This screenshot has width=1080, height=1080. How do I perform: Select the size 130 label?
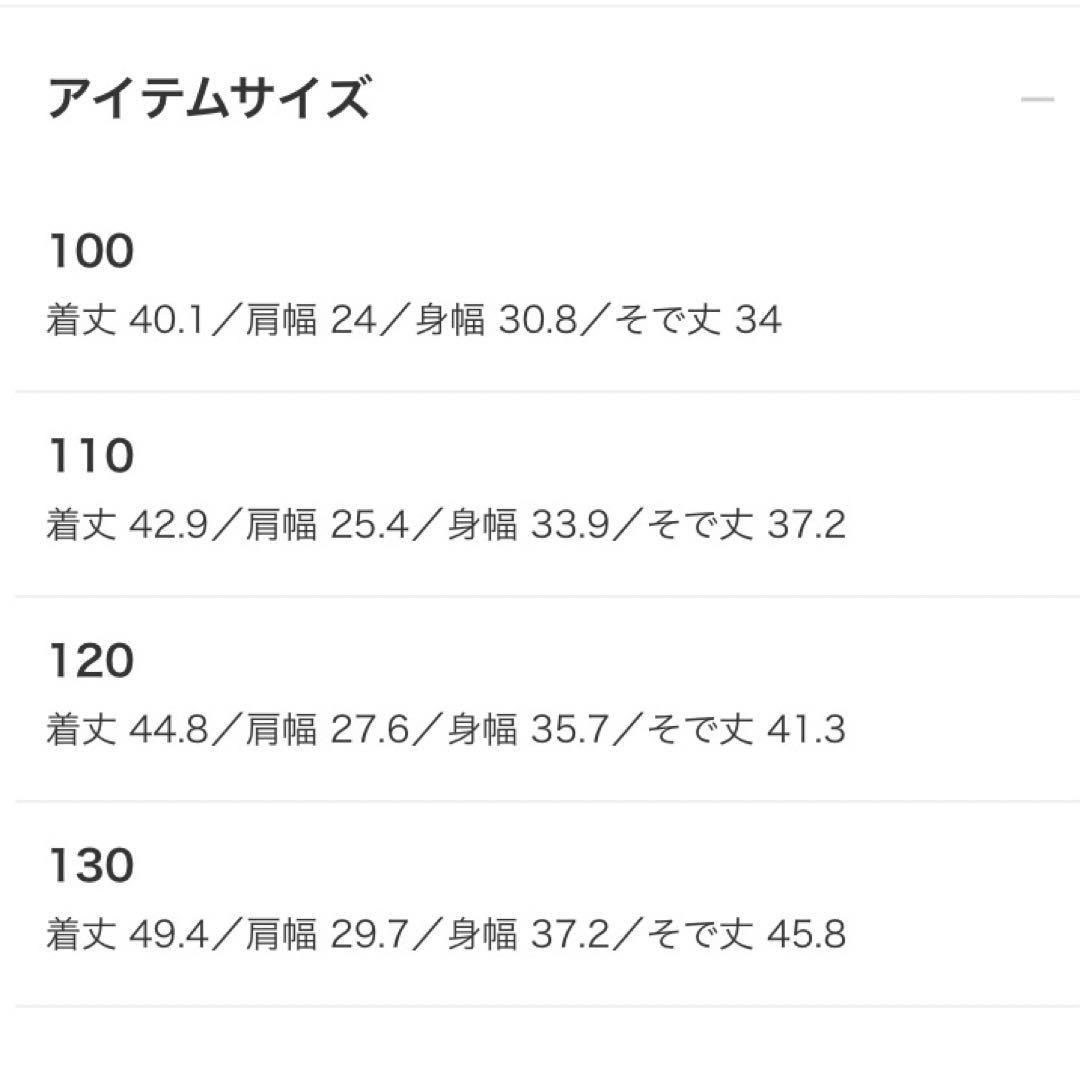tap(90, 866)
